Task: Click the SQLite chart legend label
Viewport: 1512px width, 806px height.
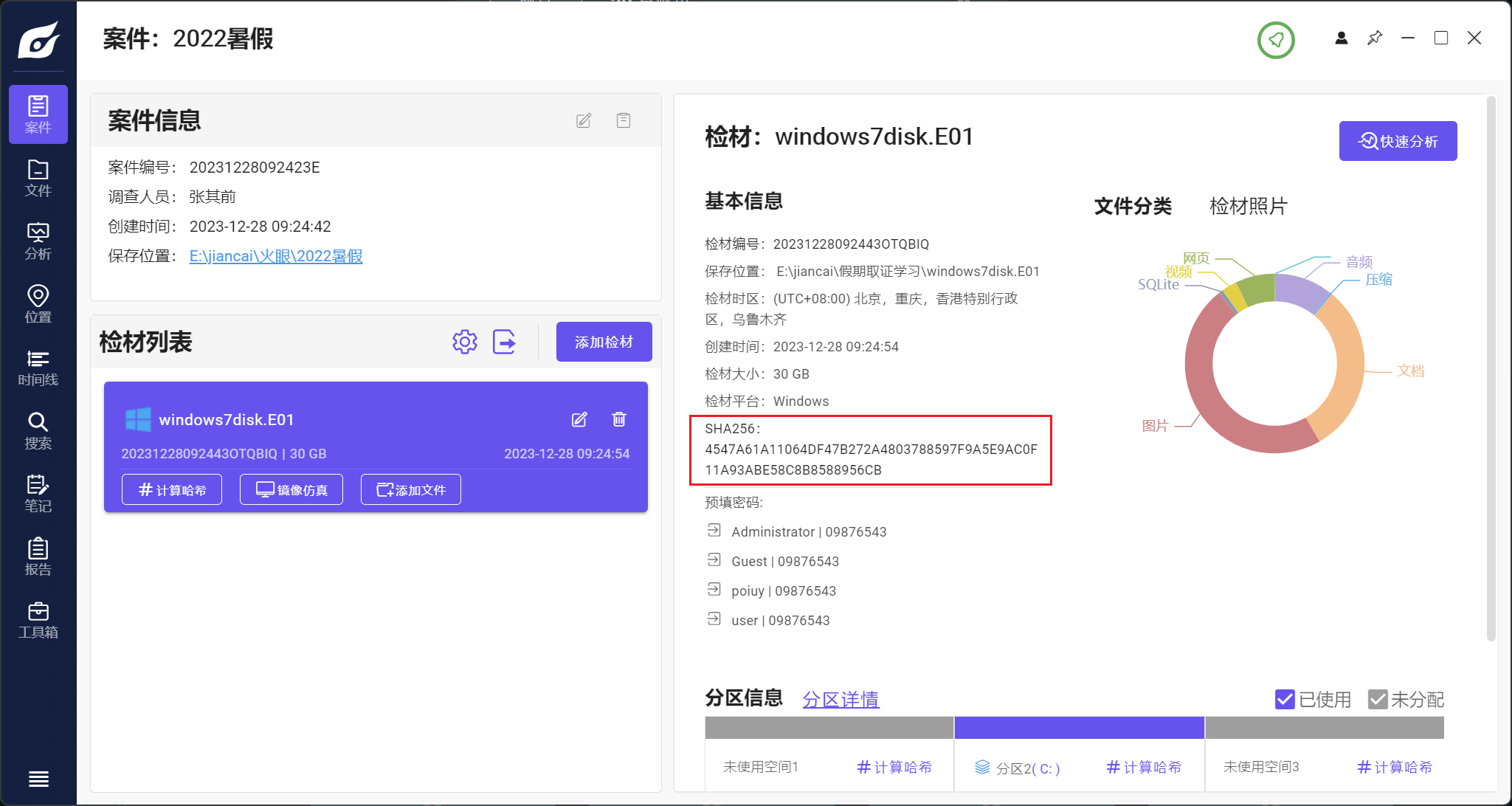Action: tap(1159, 285)
